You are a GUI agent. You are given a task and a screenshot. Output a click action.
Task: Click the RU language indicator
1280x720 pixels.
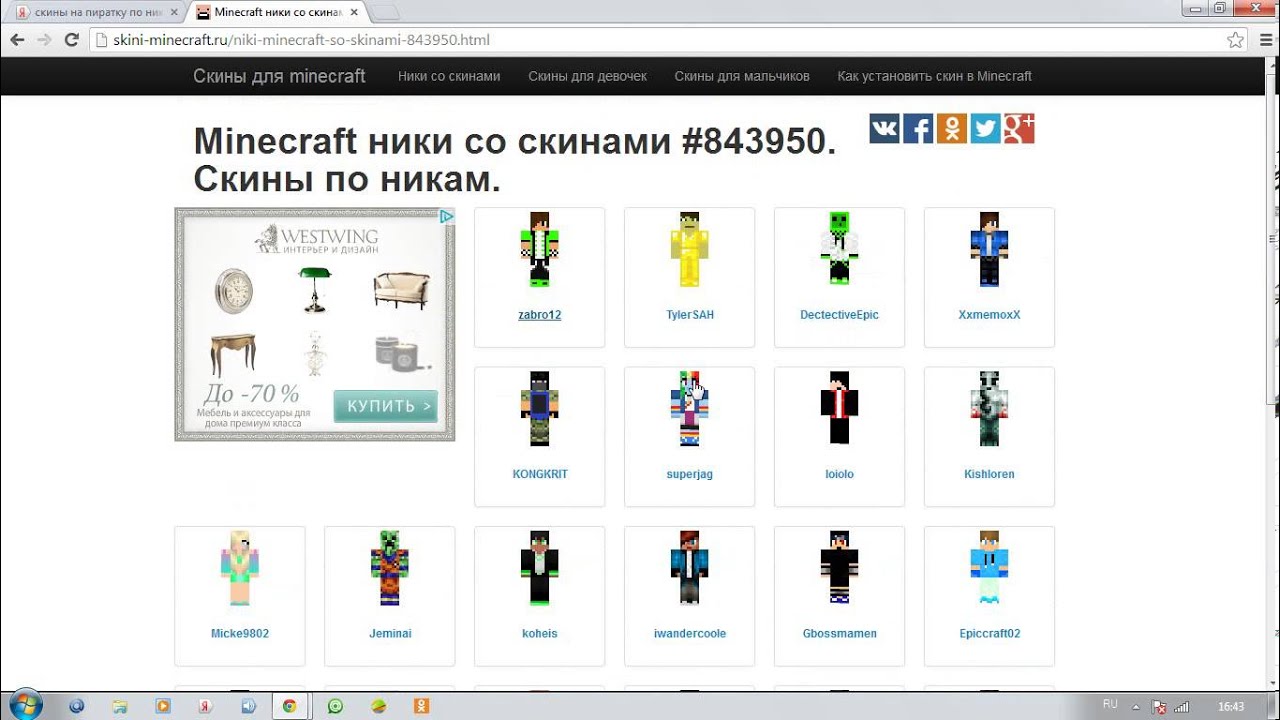1110,704
